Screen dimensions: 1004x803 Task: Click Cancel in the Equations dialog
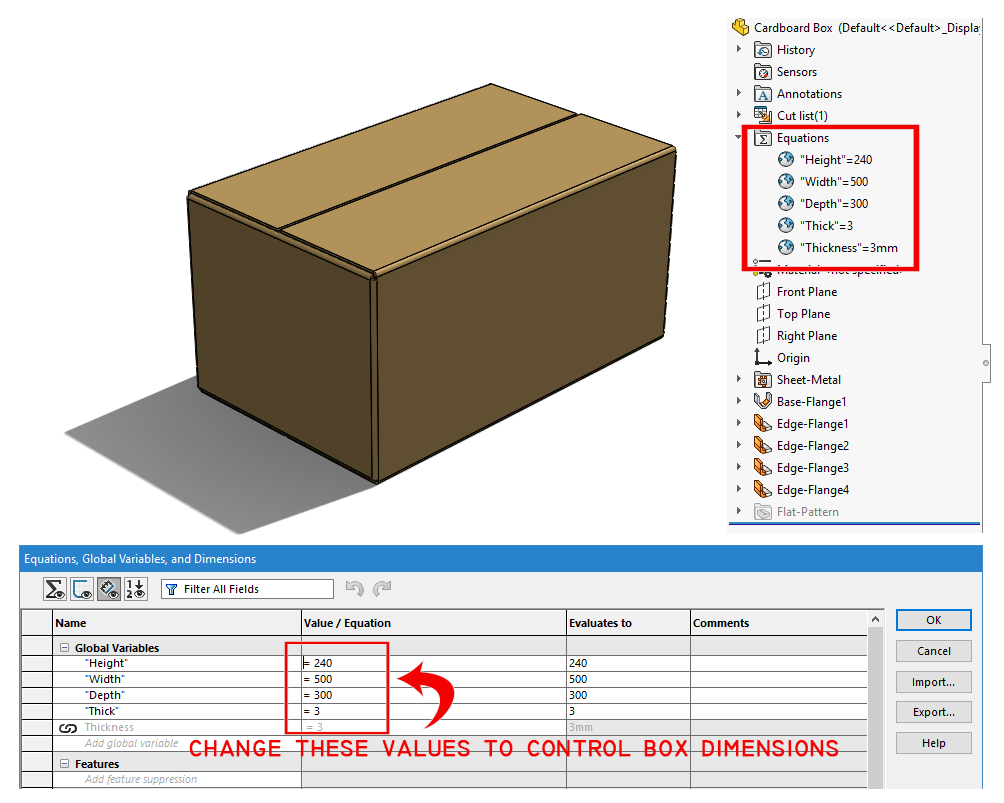[x=934, y=651]
